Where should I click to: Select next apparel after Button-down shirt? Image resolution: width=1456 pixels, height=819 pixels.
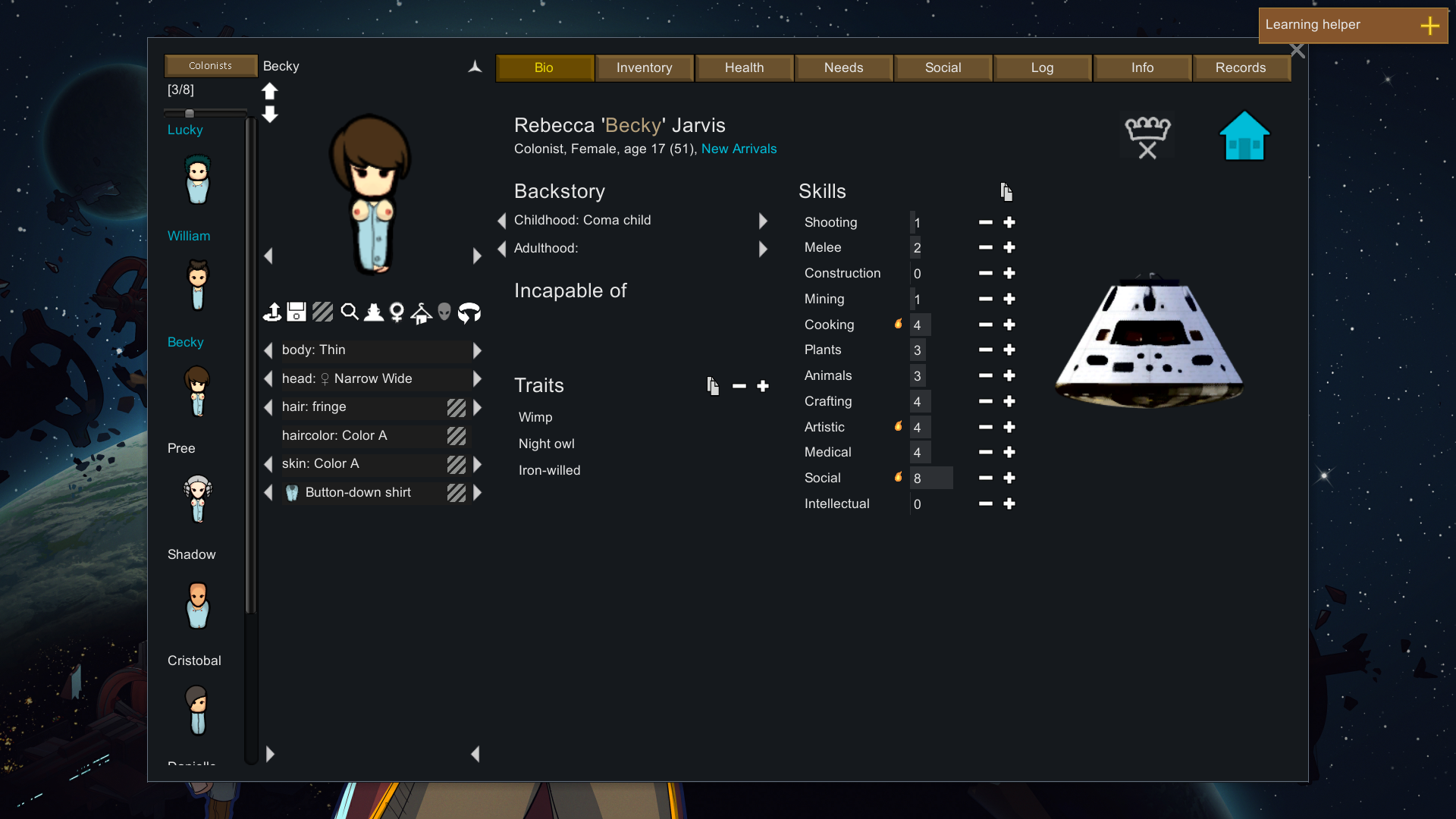click(x=477, y=493)
